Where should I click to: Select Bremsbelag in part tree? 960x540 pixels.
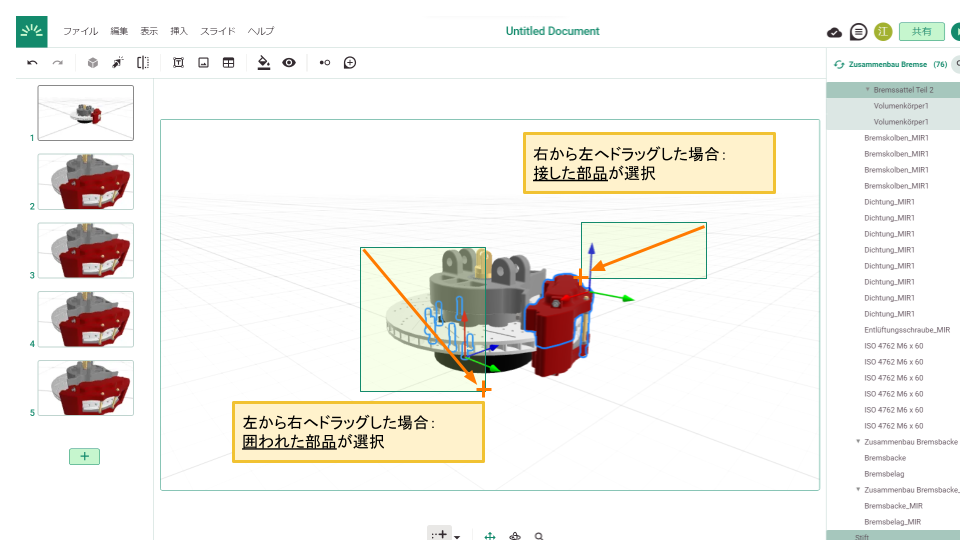pyautogui.click(x=884, y=474)
